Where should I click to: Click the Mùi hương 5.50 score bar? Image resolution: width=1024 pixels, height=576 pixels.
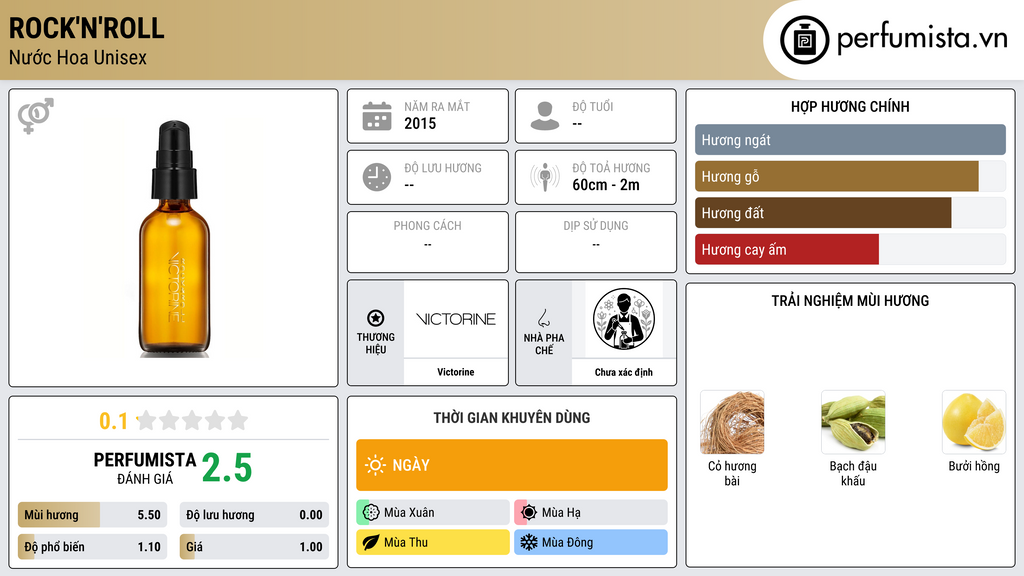(x=92, y=515)
